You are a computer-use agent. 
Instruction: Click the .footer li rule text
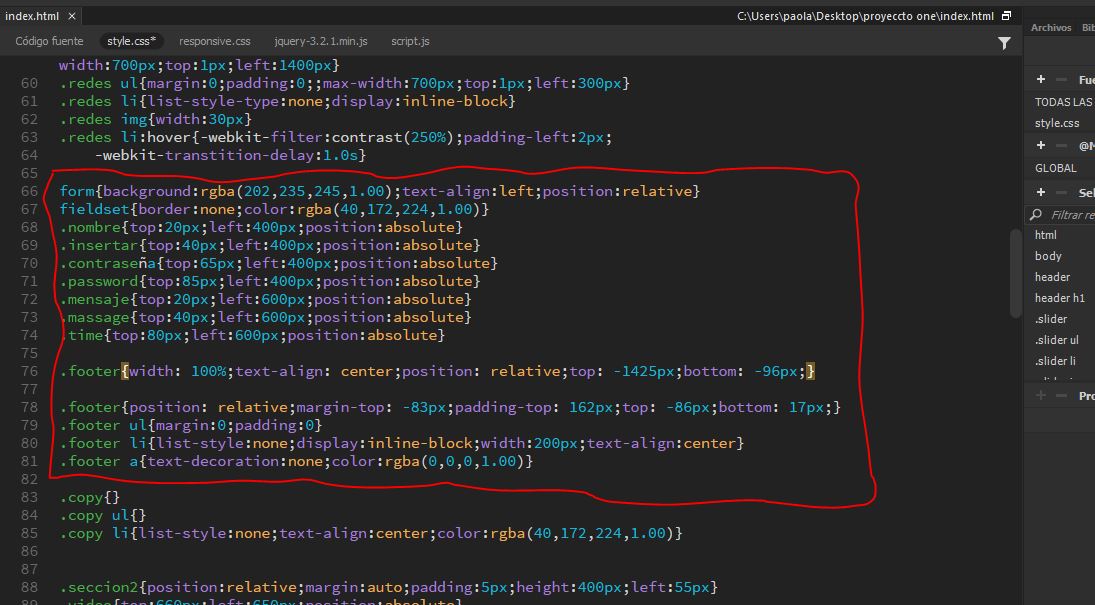[x=402, y=443]
